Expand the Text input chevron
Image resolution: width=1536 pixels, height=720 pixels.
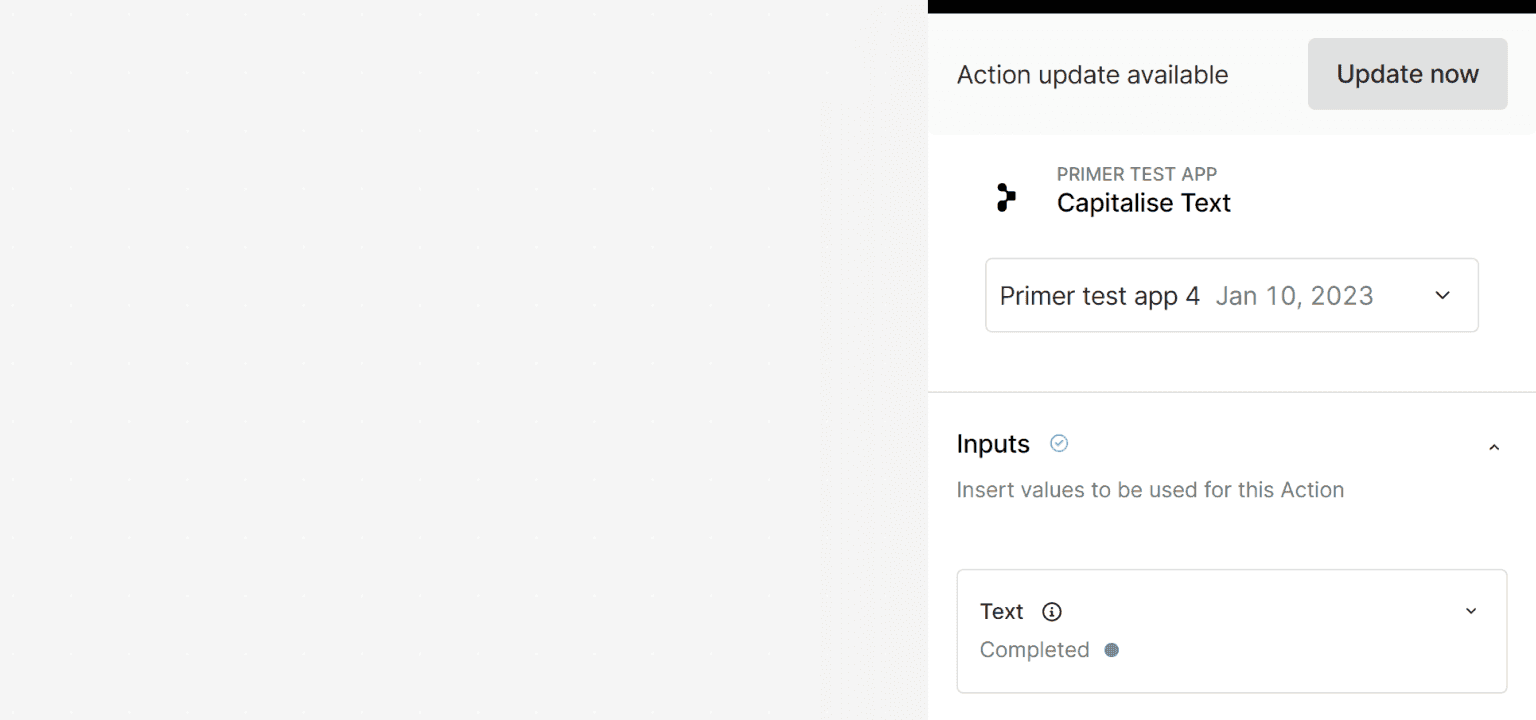click(x=1470, y=611)
